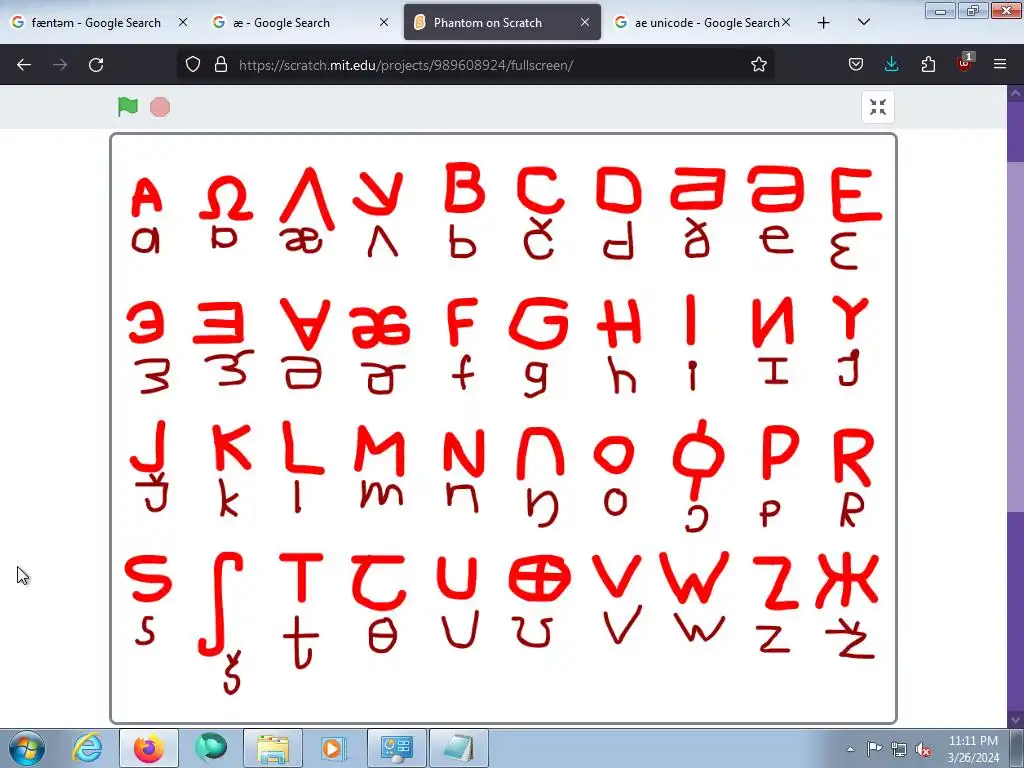Click the red Omega symbol in stage
Screen dimensions: 1024x768
pos(225,199)
